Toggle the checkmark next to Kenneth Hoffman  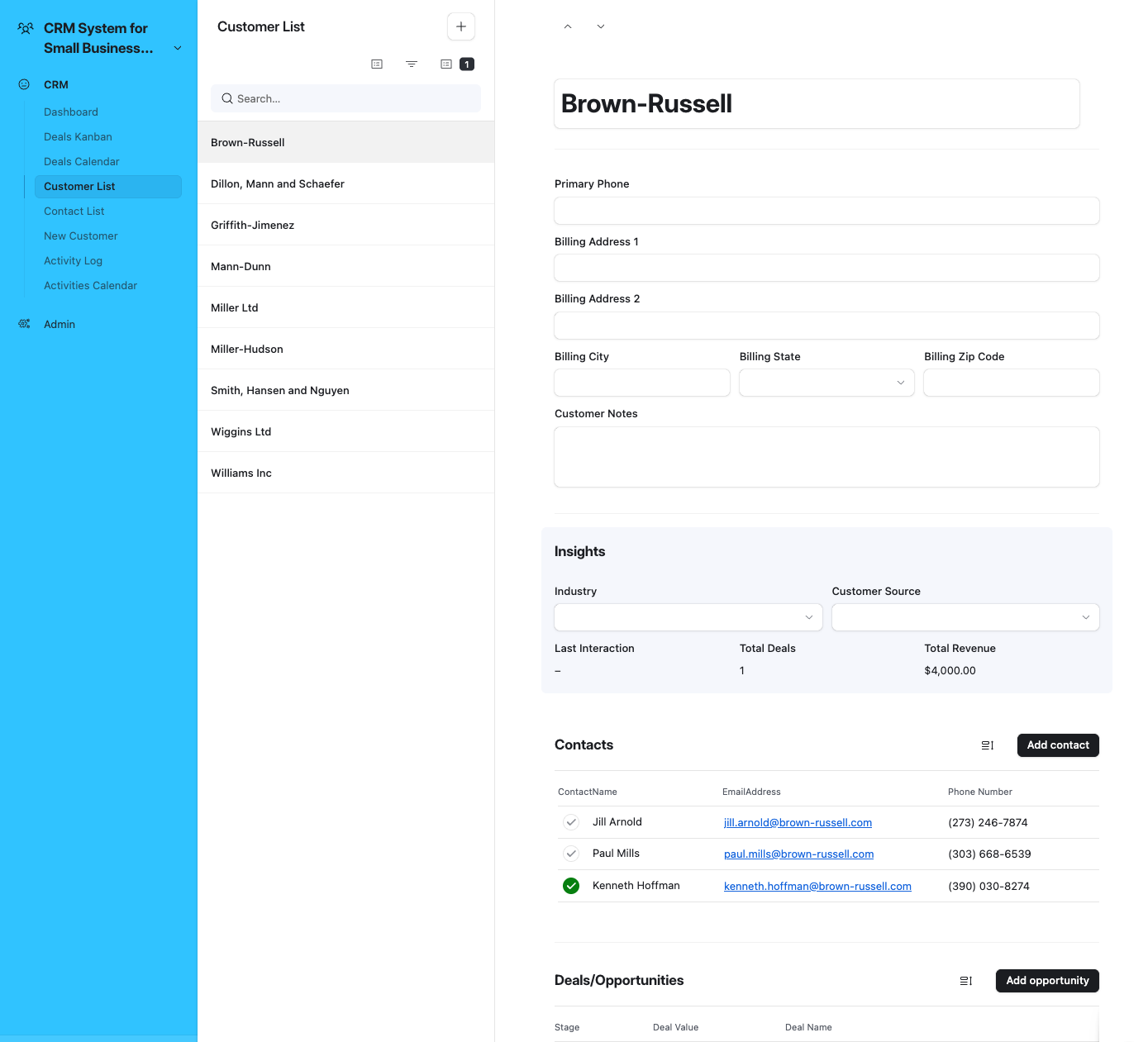click(571, 885)
